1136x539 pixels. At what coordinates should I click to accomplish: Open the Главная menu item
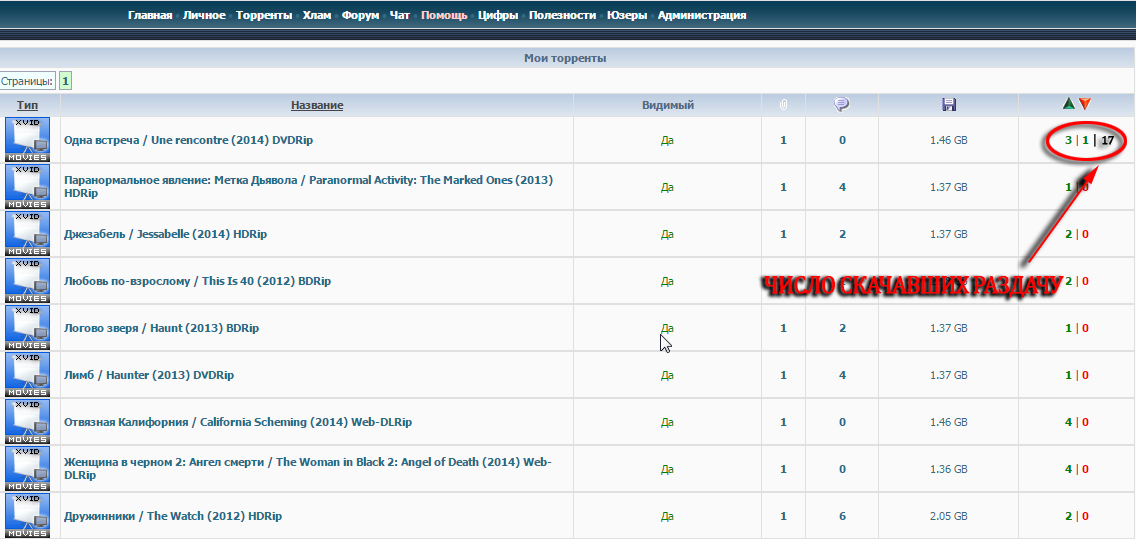(x=150, y=15)
